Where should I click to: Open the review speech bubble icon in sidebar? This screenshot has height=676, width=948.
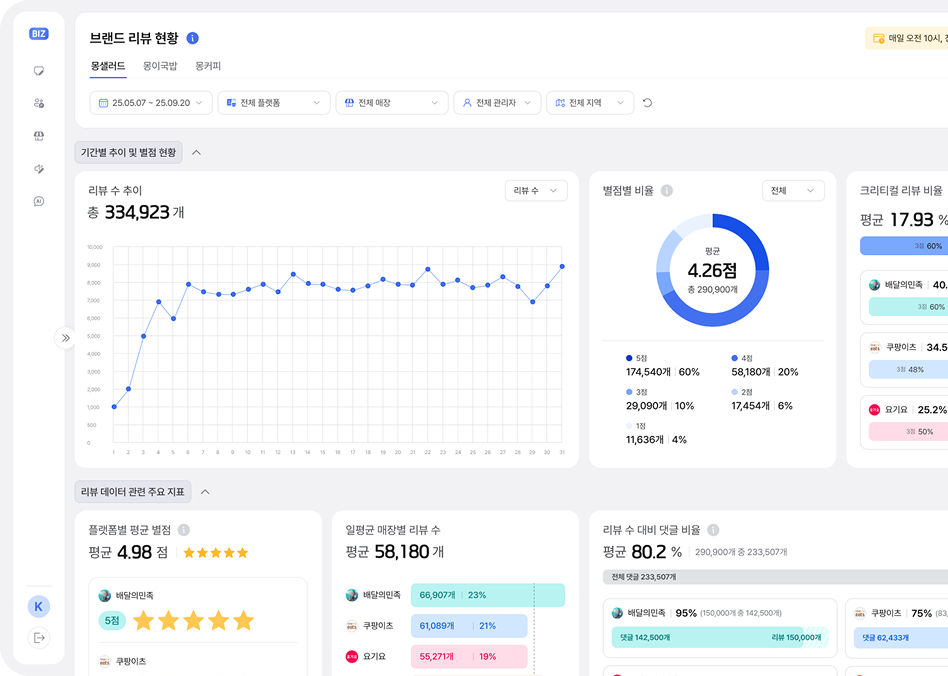coord(39,71)
